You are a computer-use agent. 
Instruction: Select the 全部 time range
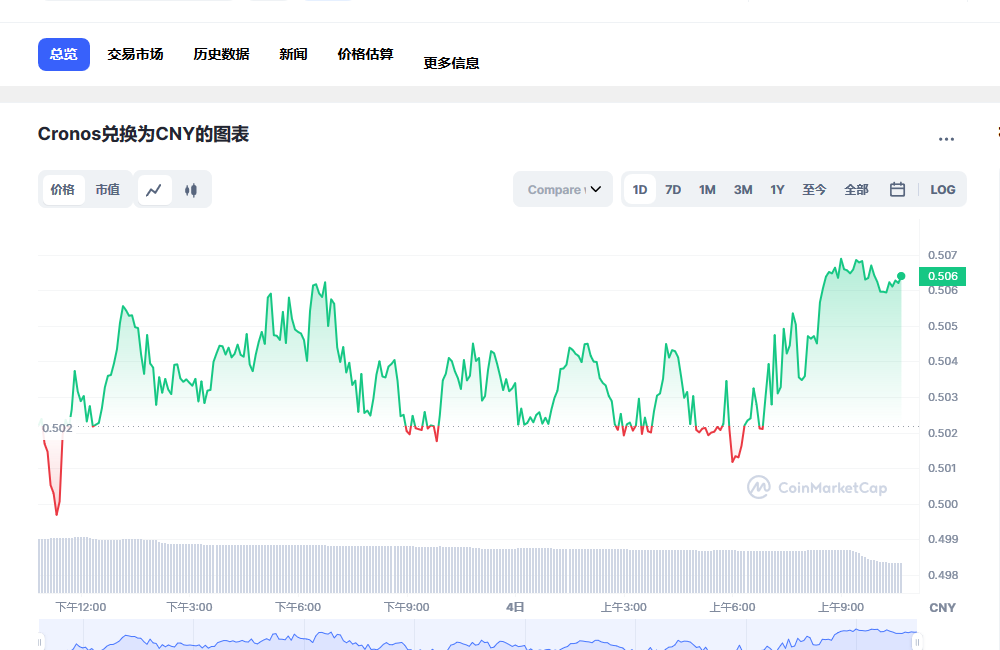pyautogui.click(x=857, y=189)
